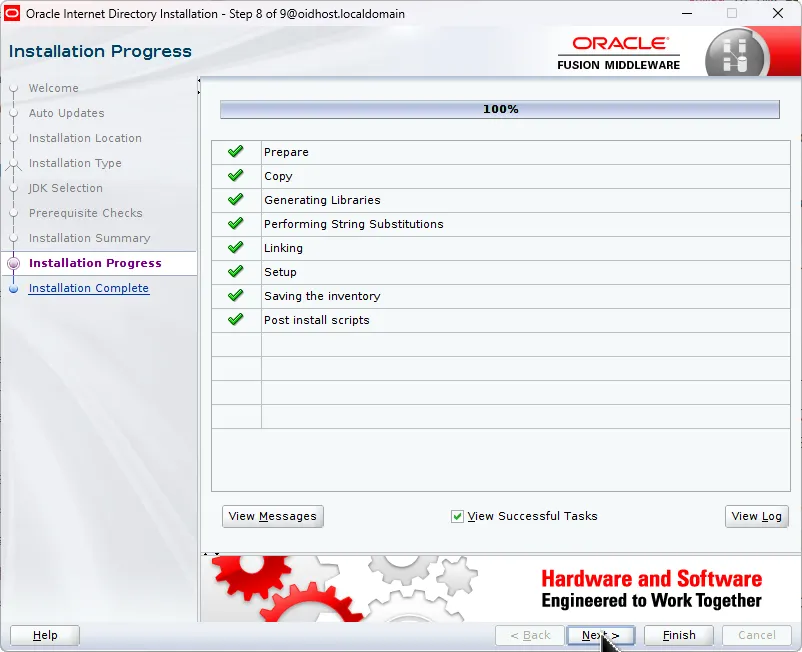Click the green checkmark beside Prepare
Screen dimensions: 802x652
236,151
